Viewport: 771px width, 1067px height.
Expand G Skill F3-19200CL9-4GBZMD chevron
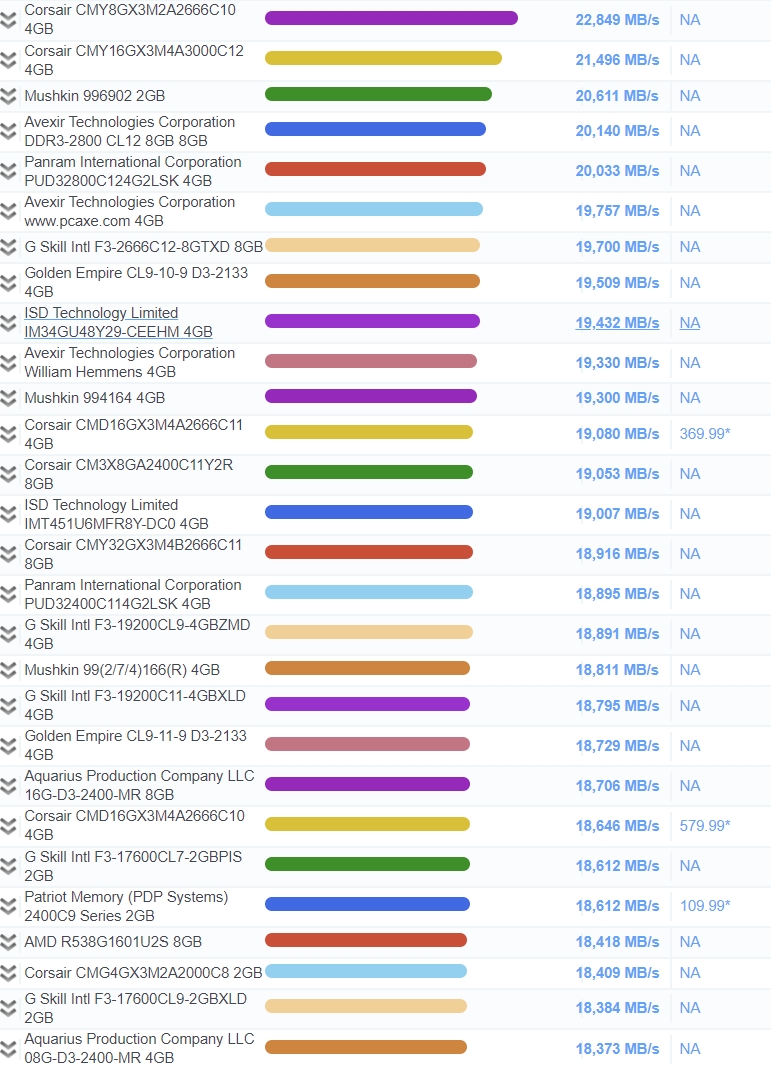[x=8, y=634]
